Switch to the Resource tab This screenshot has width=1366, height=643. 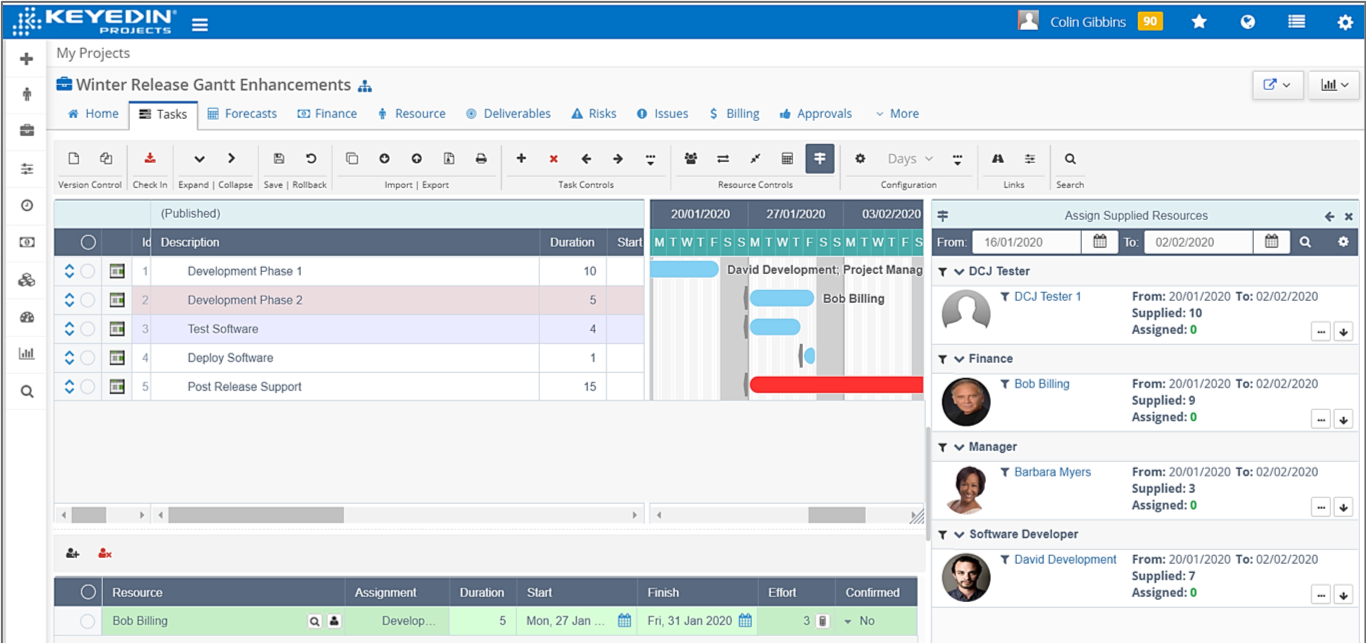coord(411,114)
